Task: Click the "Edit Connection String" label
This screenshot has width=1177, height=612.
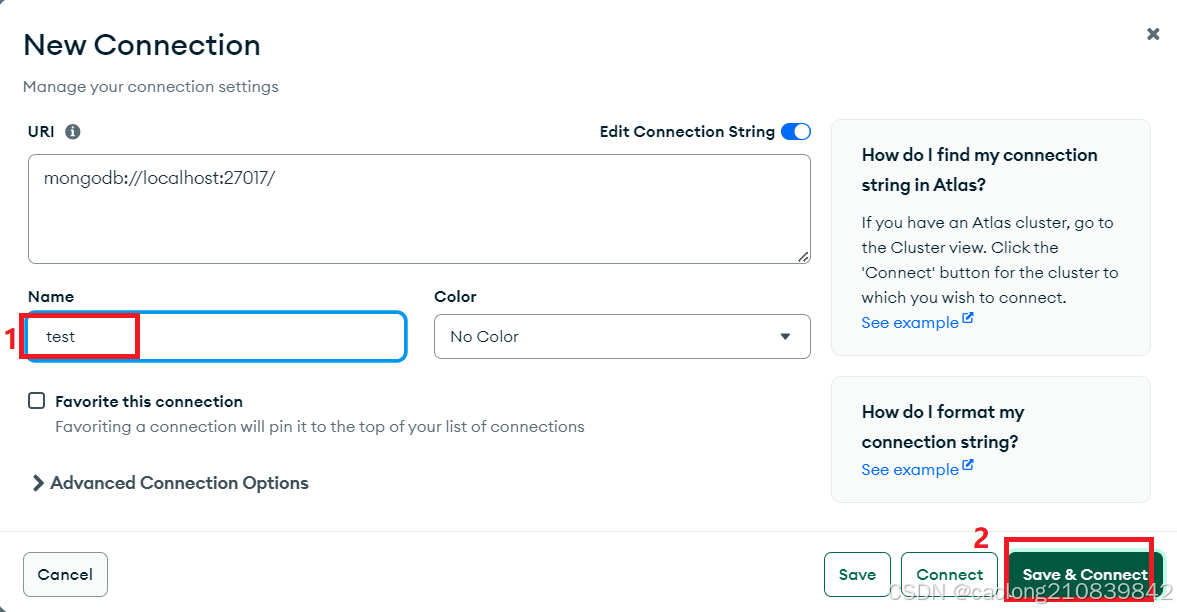Action: [687, 132]
